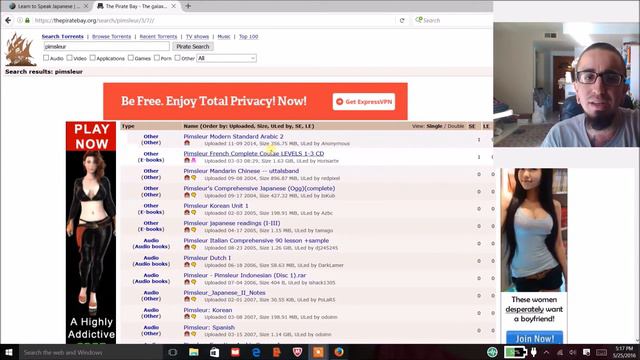Open Pimsleur Modern Standard Arabic 2 torrent
Viewport: 640px width, 360px height.
click(x=233, y=136)
